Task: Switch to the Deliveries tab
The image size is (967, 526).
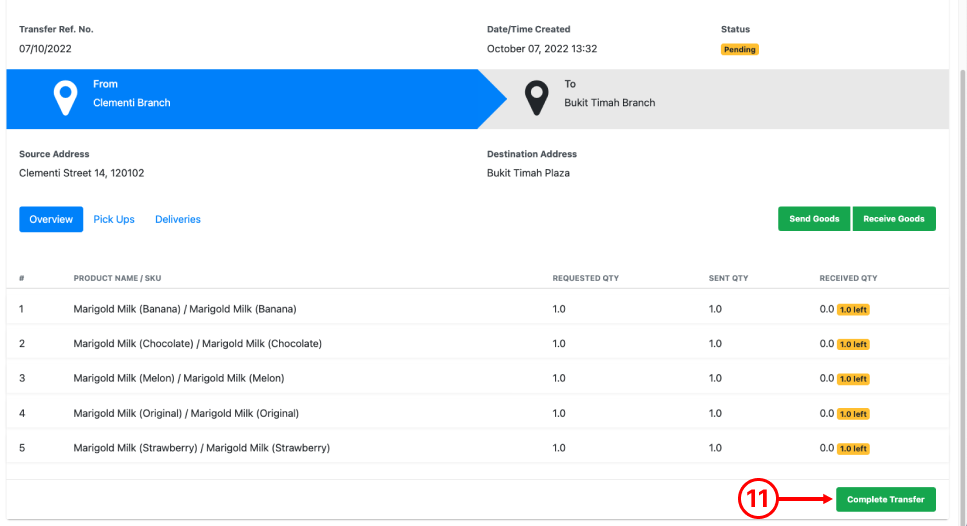Action: [x=178, y=219]
